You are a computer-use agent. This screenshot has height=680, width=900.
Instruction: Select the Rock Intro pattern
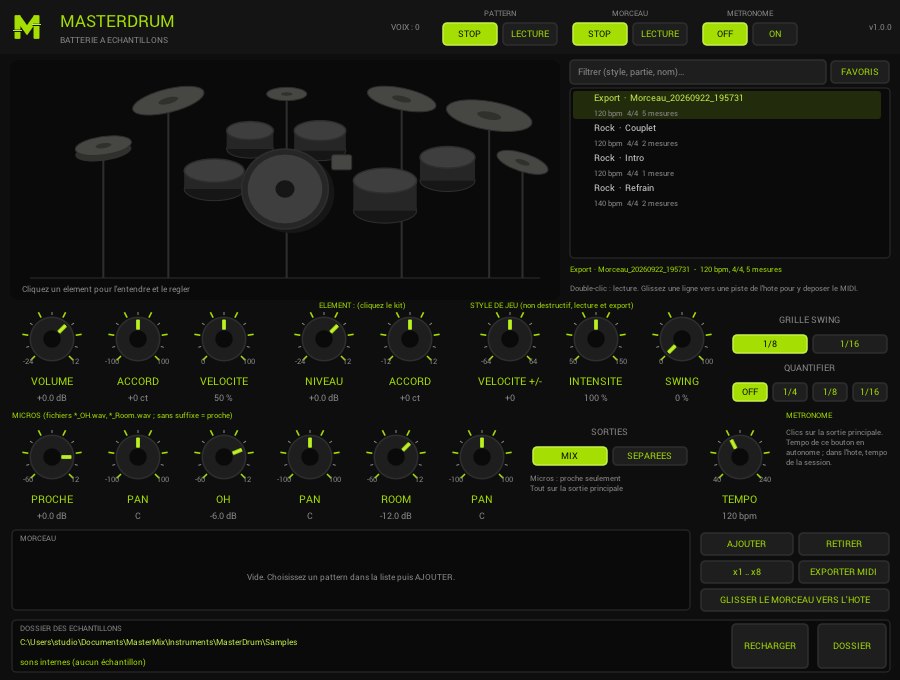tap(727, 165)
